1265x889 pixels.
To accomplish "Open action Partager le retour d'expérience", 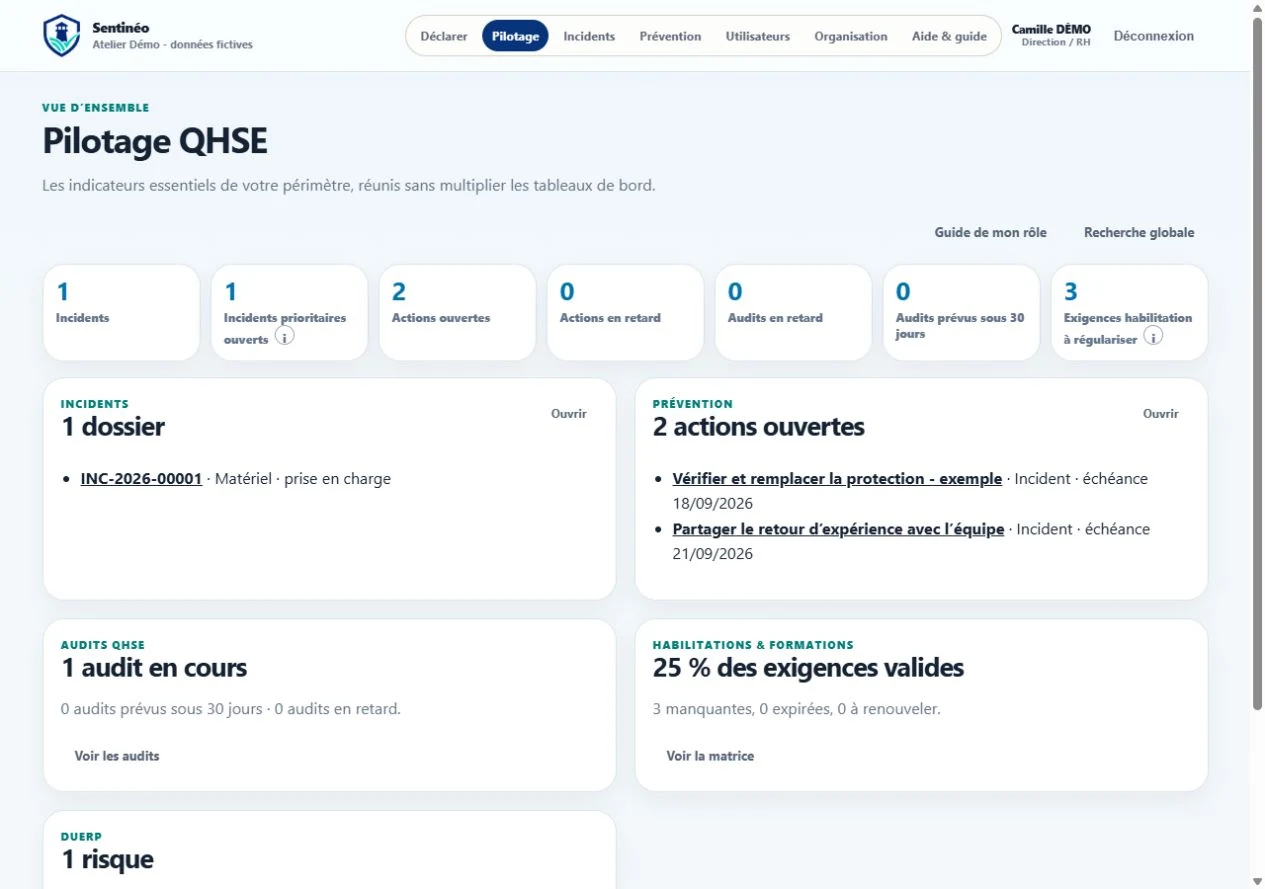I will tap(838, 529).
